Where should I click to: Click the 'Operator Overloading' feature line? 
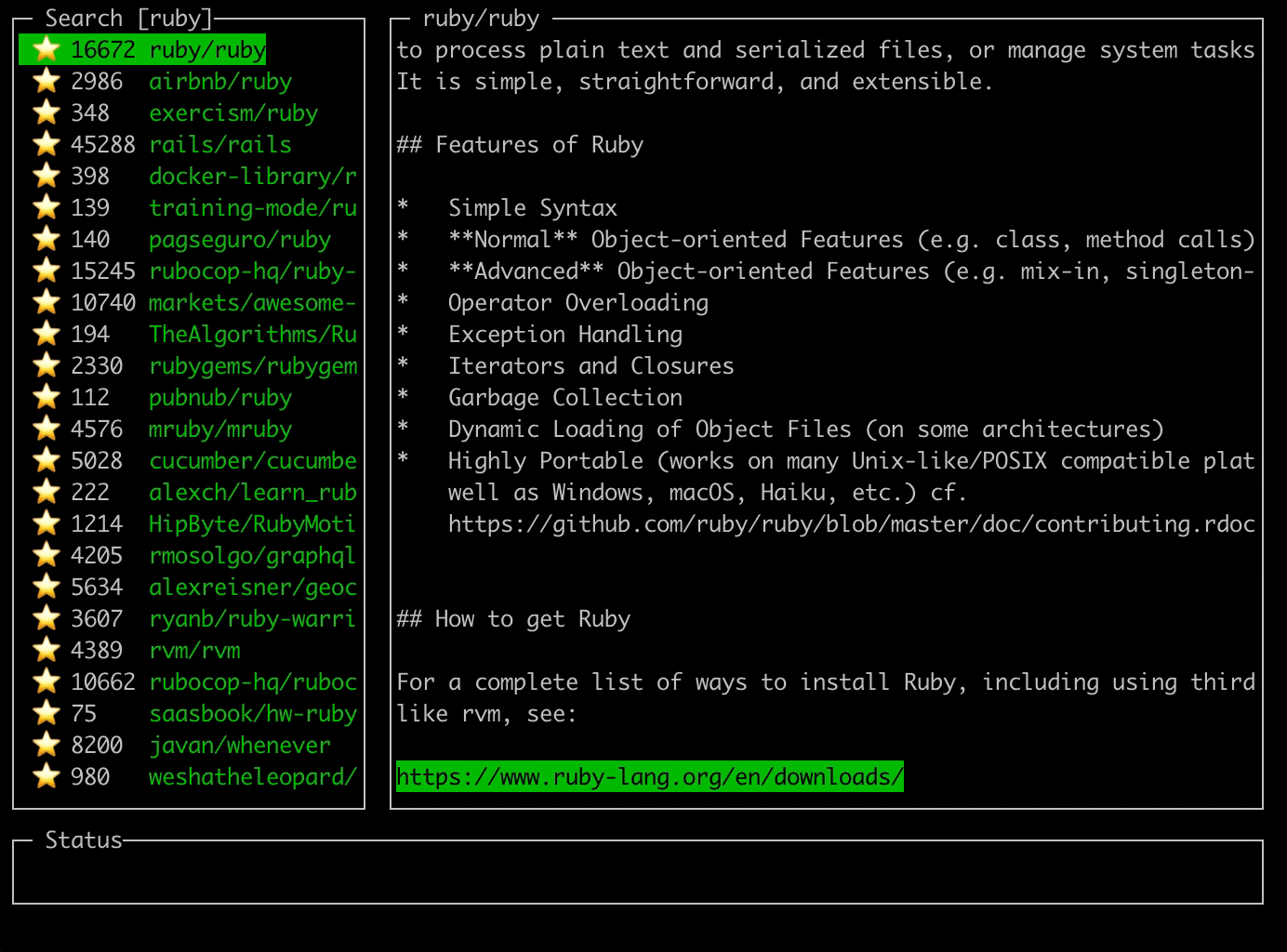coord(578,302)
